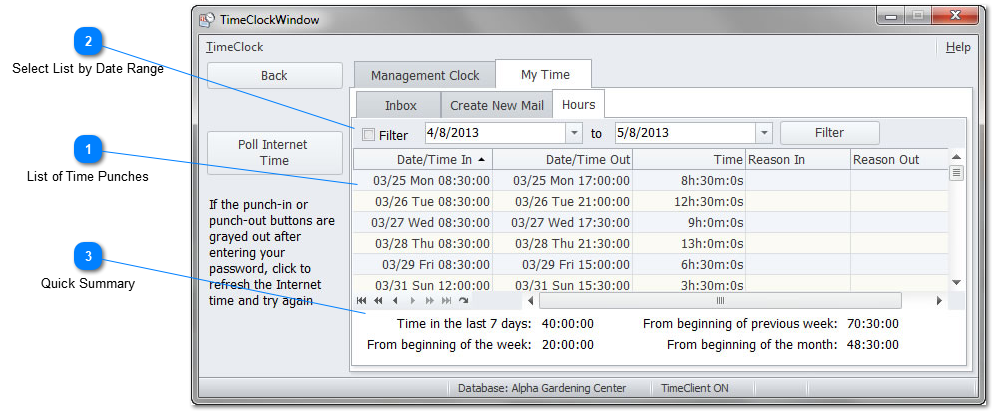Click the 03/28 Thu 21:30:00 cell
The width and height of the screenshot is (995, 414).
[x=562, y=243]
